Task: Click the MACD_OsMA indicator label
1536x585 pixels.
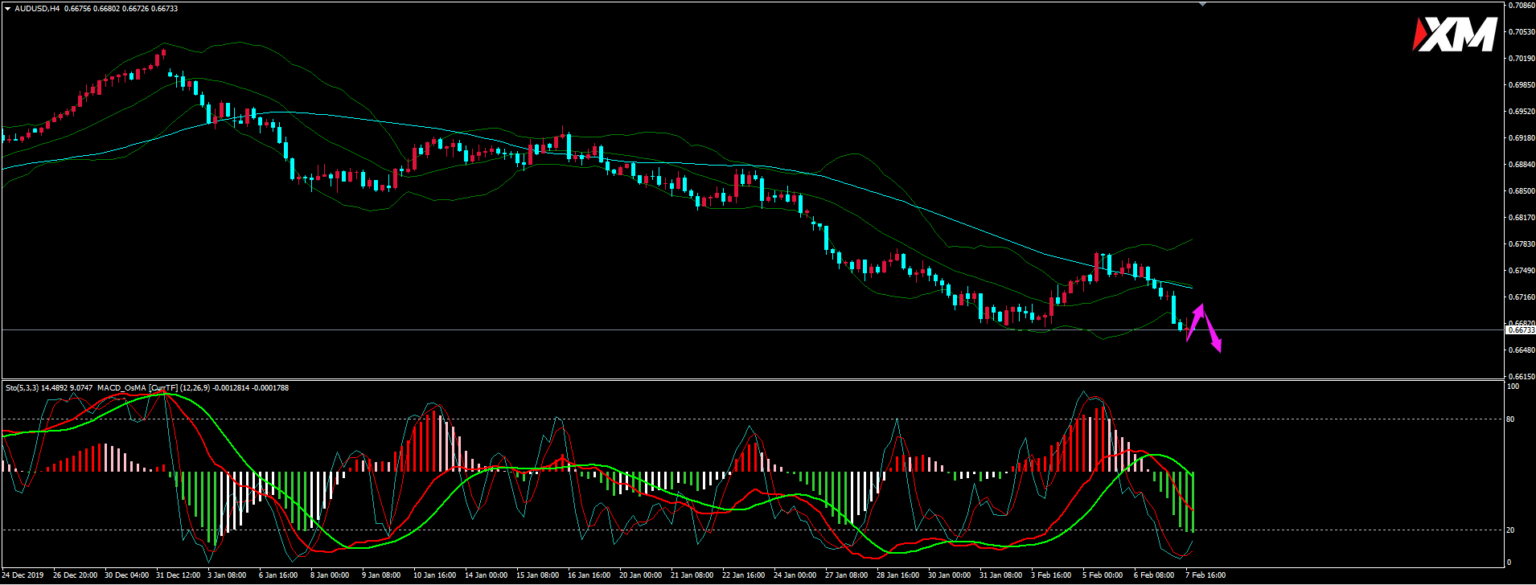Action: pyautogui.click(x=148, y=387)
